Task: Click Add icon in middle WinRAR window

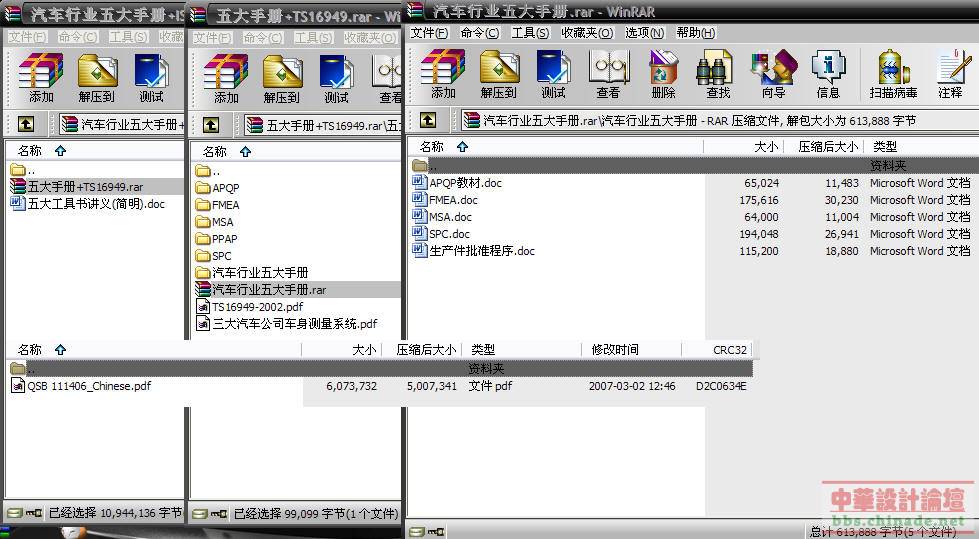Action: (226, 79)
